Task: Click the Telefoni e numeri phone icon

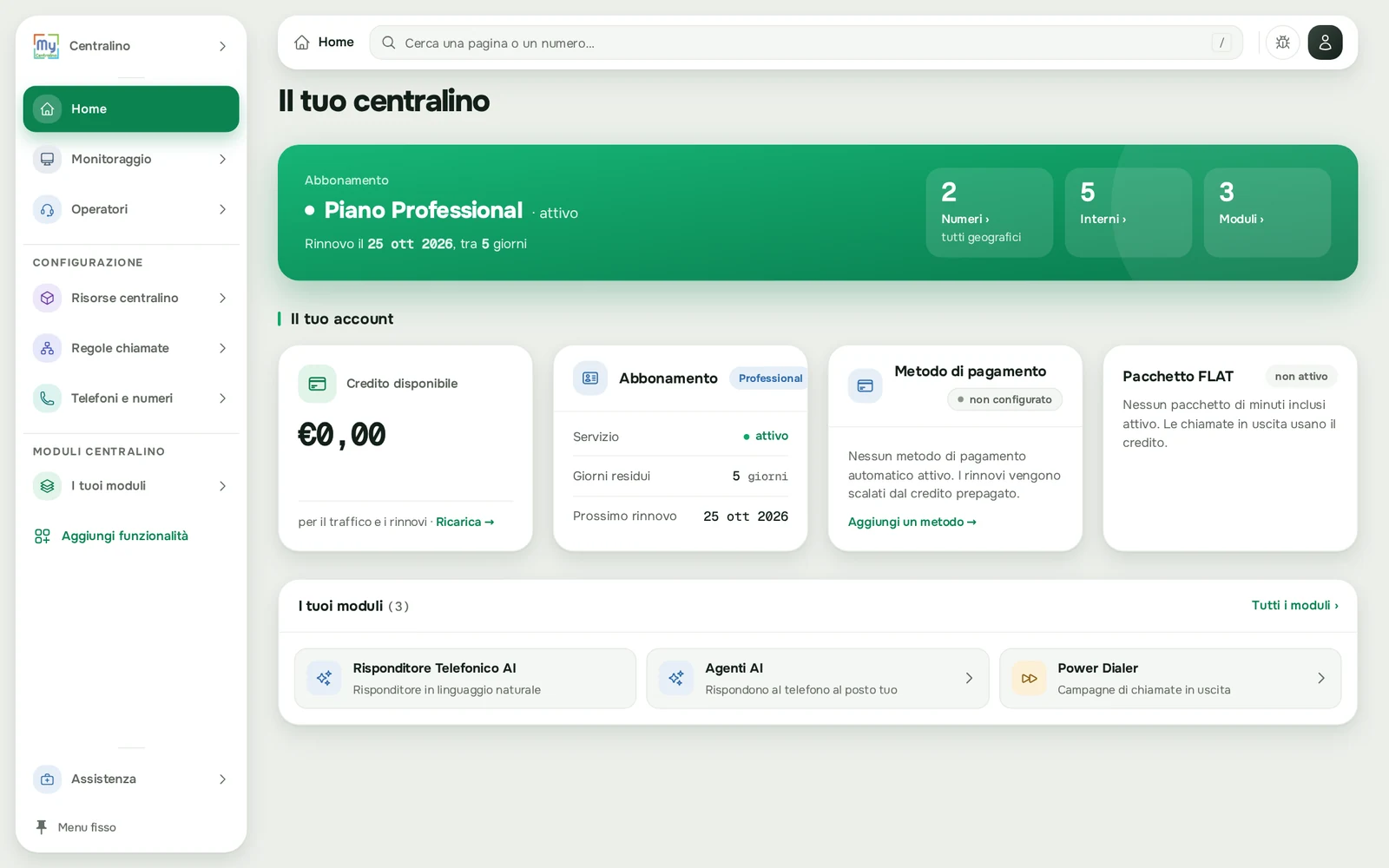Action: click(47, 398)
